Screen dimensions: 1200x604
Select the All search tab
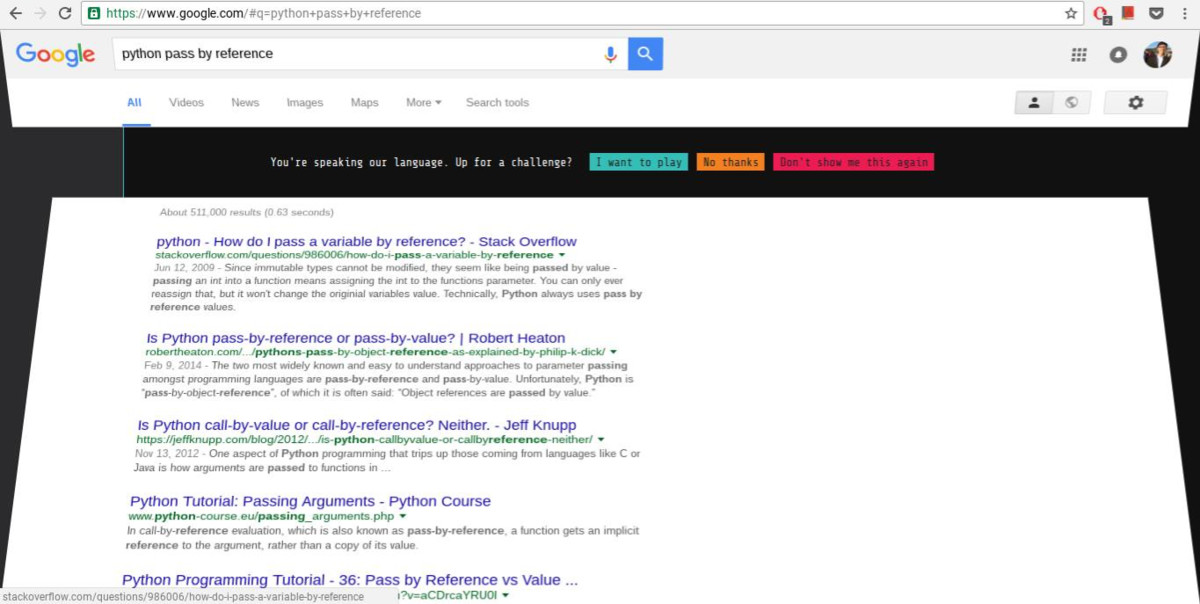point(134,102)
